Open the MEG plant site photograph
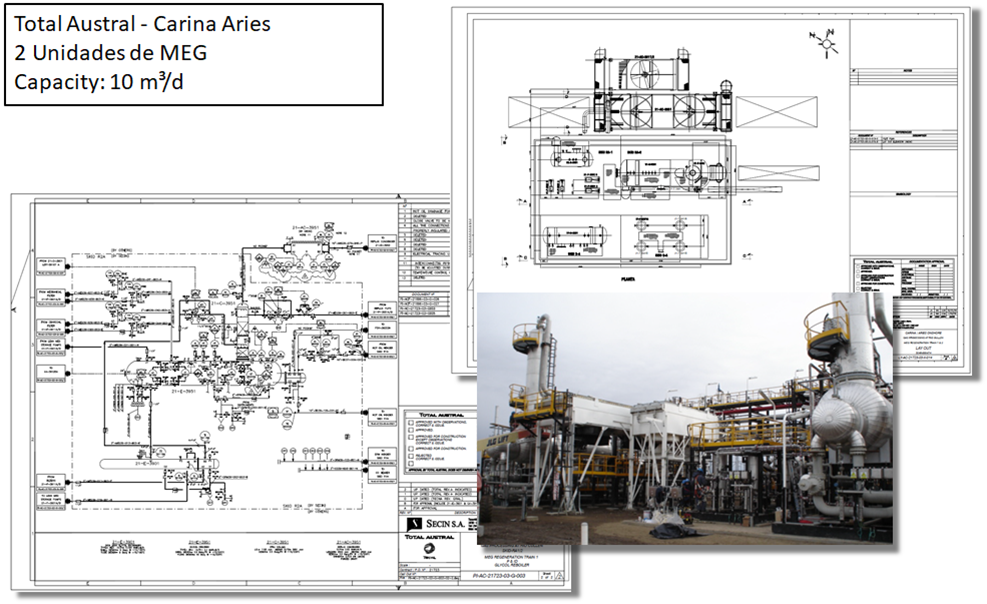 pyautogui.click(x=685, y=418)
